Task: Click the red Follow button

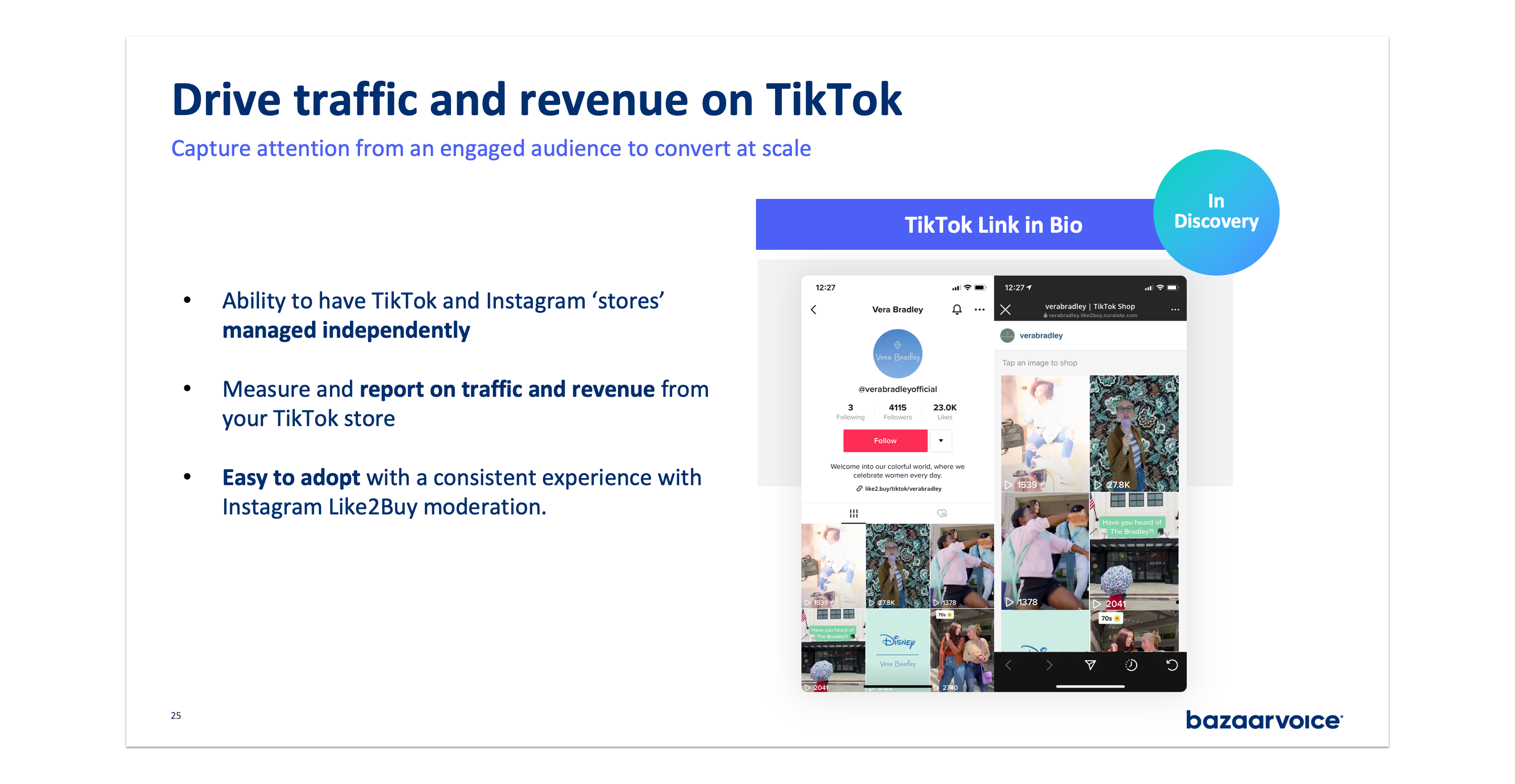Action: pyautogui.click(x=885, y=441)
